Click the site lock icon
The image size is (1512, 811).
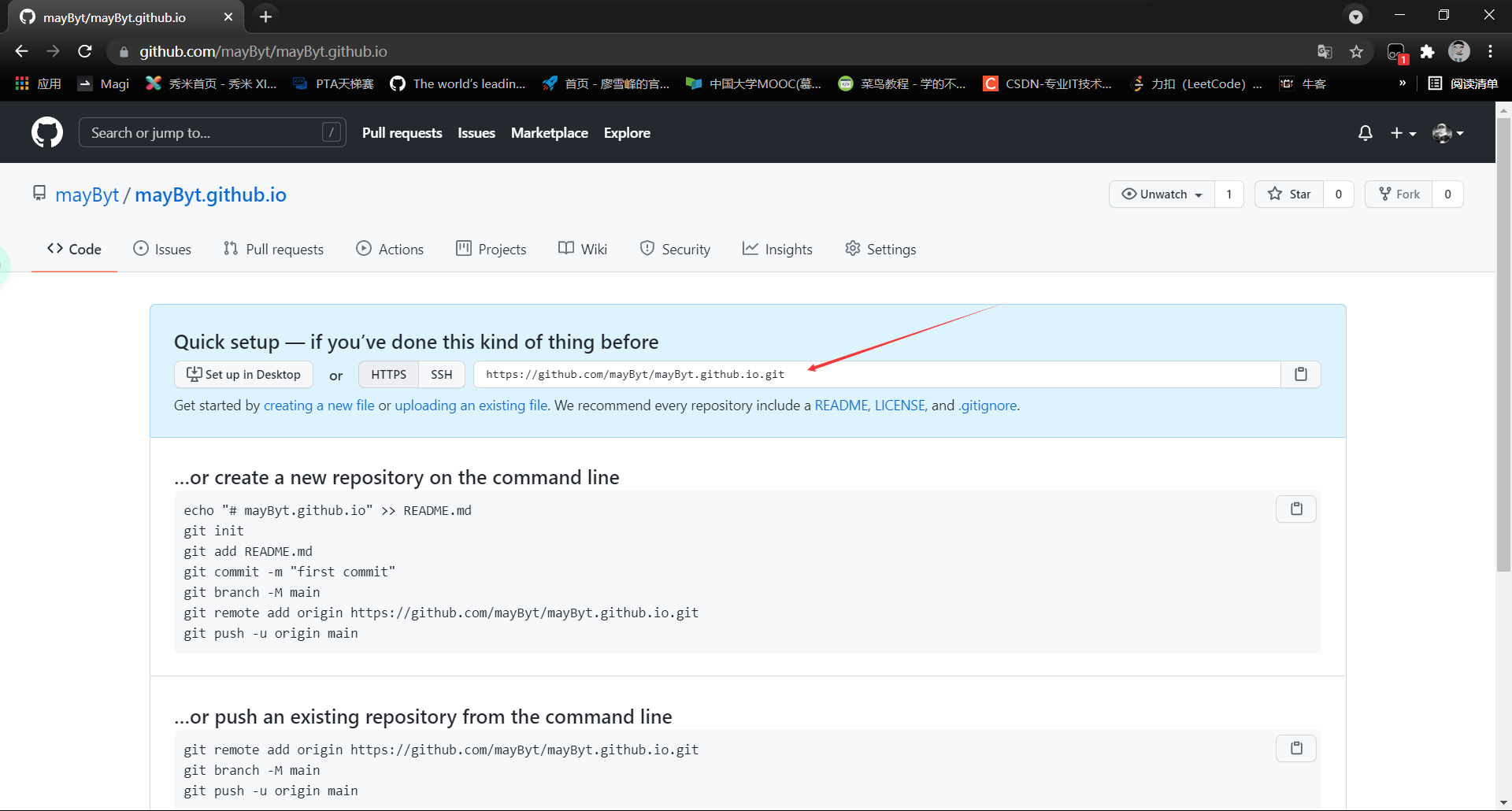(x=123, y=52)
